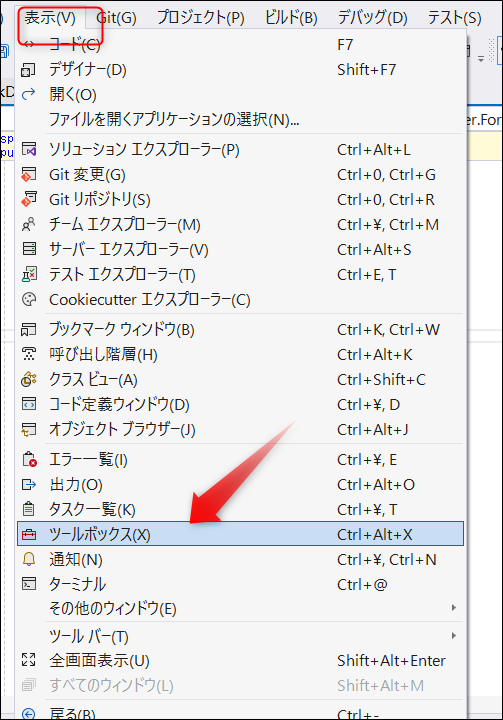503x720 pixels.
Task: Click the オブジェクト ブラウザー(J) icon
Action: click(x=28, y=430)
